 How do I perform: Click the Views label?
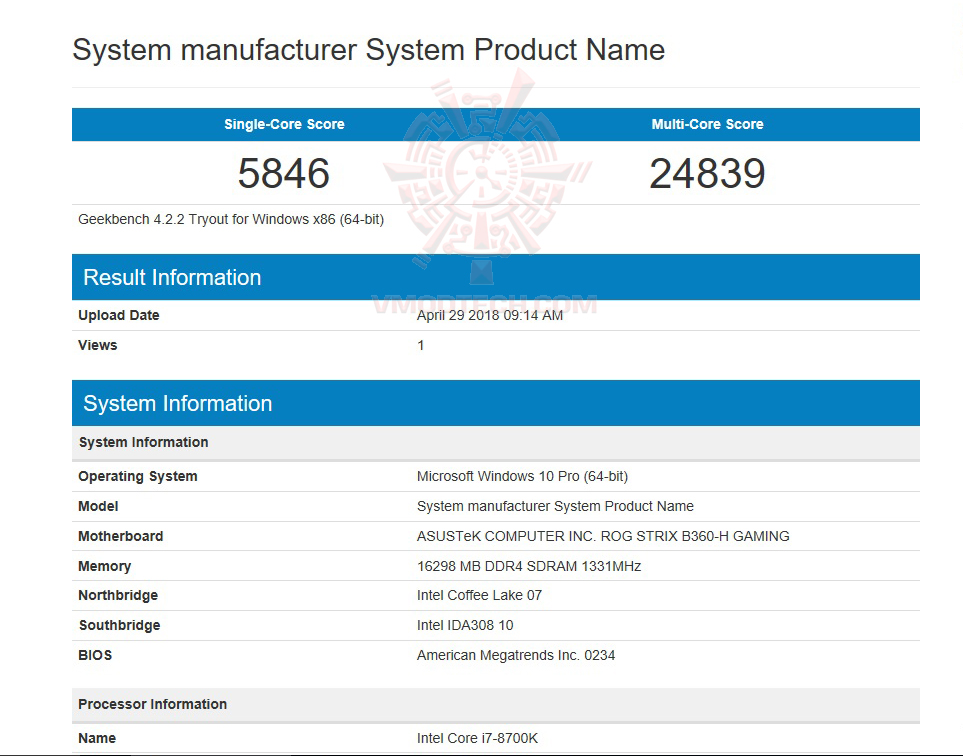[98, 345]
